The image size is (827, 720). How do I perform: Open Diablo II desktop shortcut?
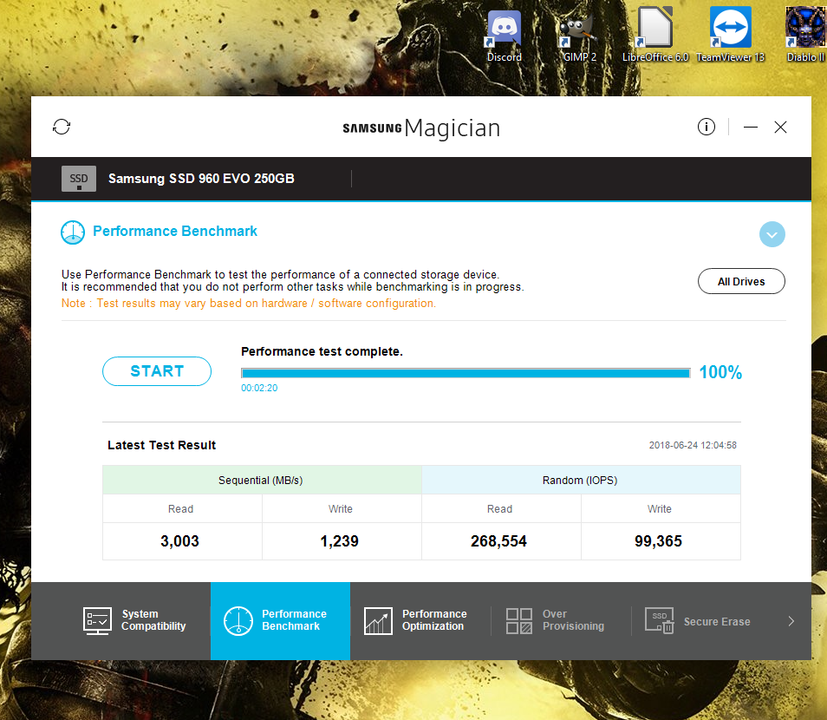(x=805, y=35)
